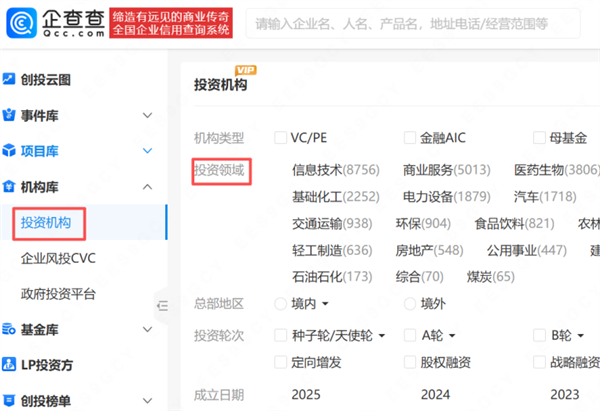Focus the company name search box
This screenshot has width=600, height=411.
tap(413, 24)
